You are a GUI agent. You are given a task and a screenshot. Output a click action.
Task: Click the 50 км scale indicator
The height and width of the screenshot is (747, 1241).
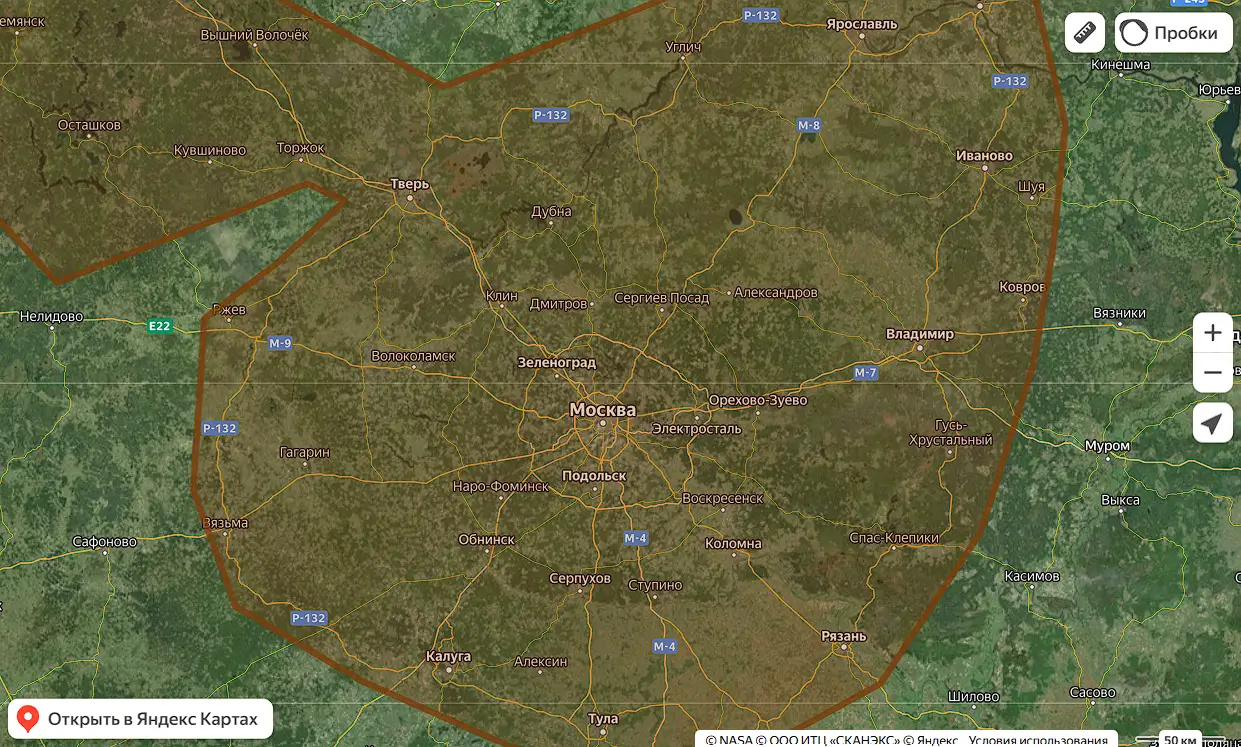tap(1179, 740)
